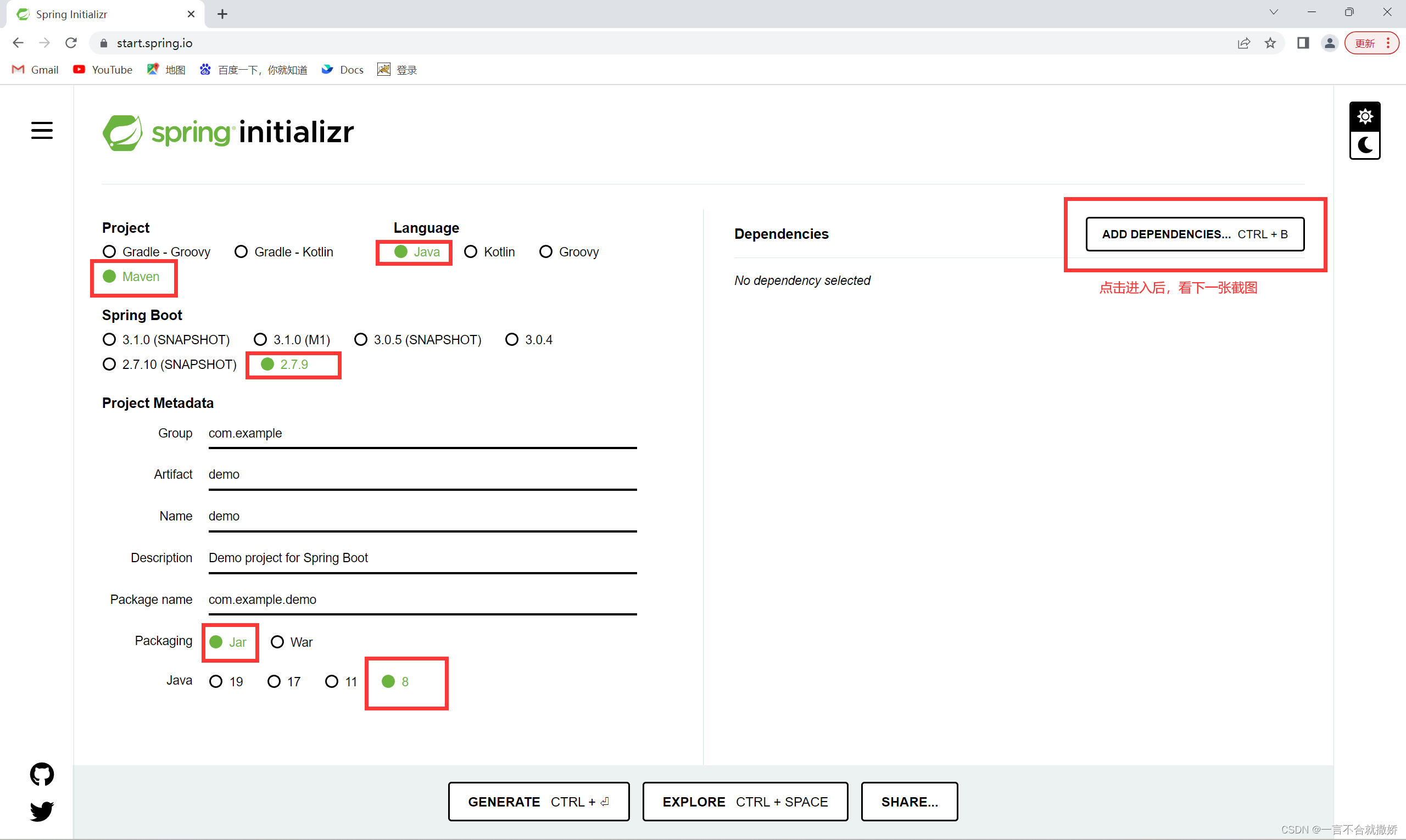Click the ADD DEPENDENCIES button

[x=1195, y=234]
